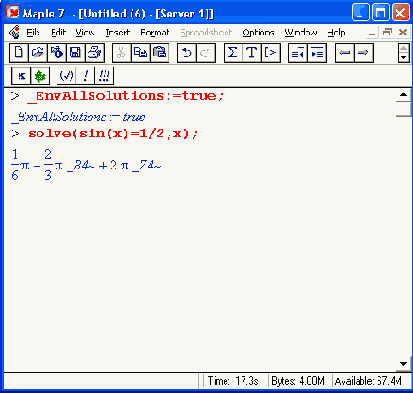Insert a new execution group with the [> icon

coord(270,53)
